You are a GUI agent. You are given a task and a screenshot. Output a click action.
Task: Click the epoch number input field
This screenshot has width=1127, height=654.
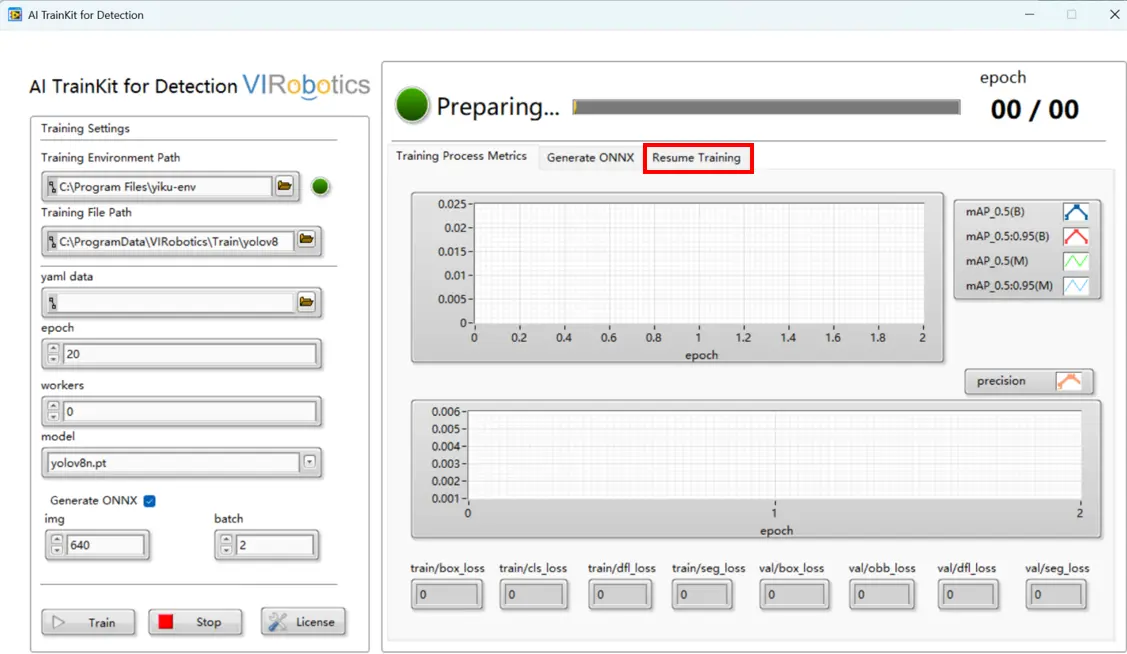tap(190, 354)
